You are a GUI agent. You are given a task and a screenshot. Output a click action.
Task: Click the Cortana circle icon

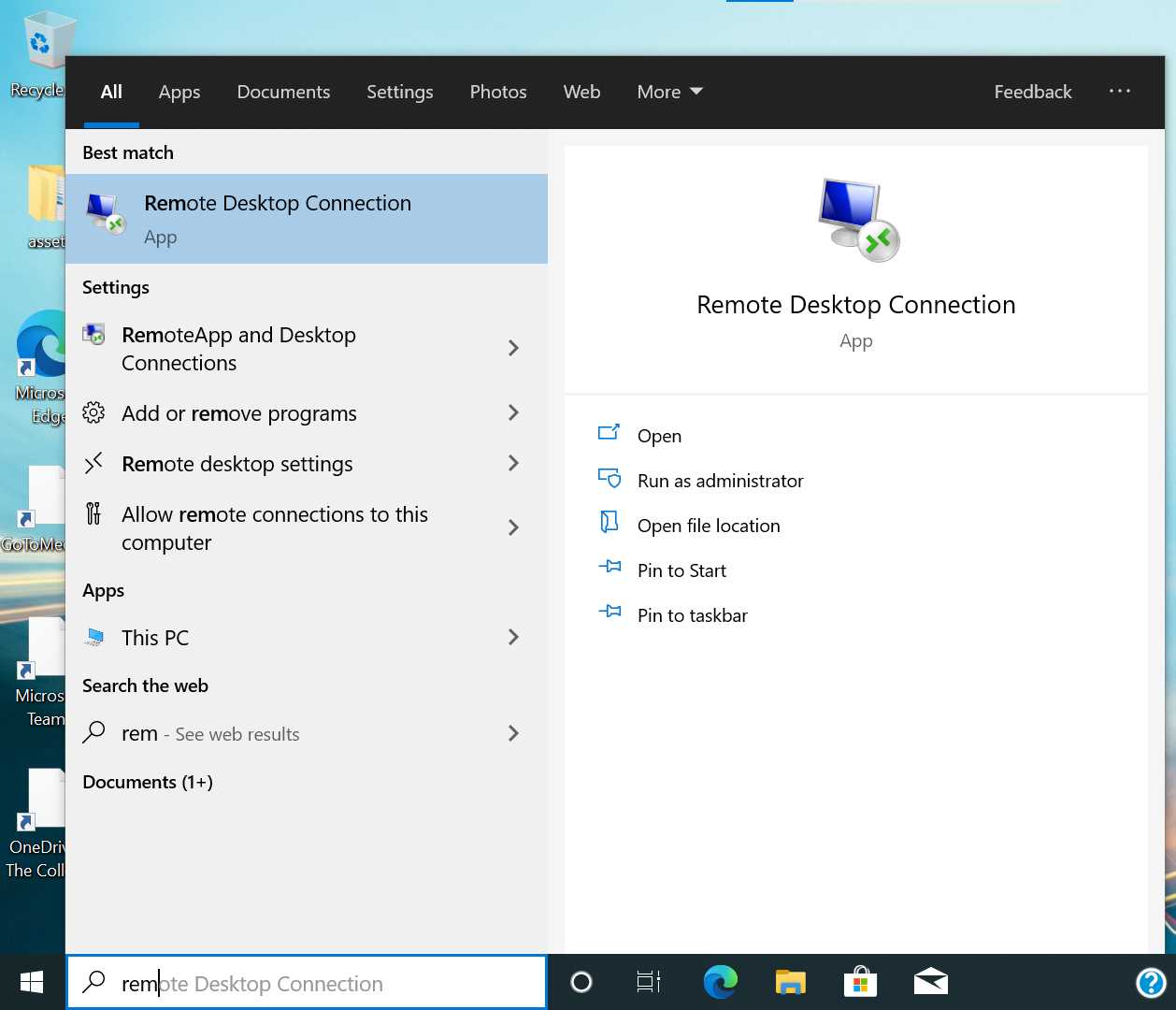(581, 982)
